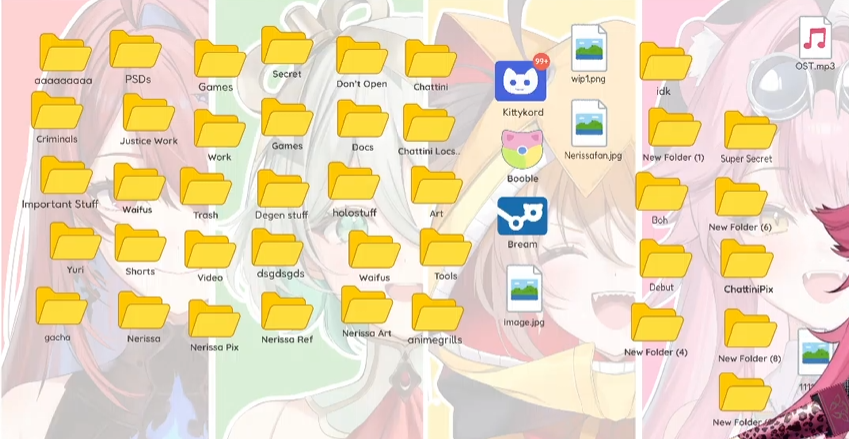Open the Degen stuff folder
The image size is (849, 439).
click(283, 188)
